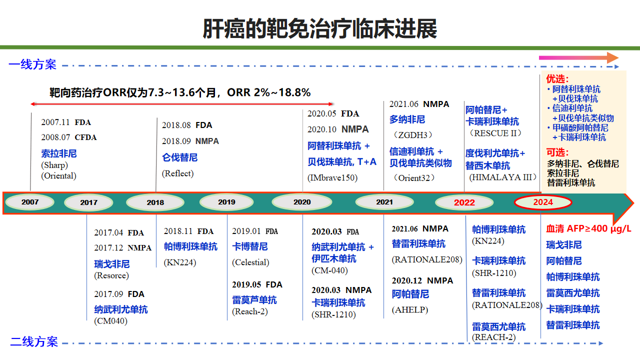Click 多纳非尼、仑伐替尼 in the optional list
The height and width of the screenshot is (360, 640).
click(x=583, y=164)
